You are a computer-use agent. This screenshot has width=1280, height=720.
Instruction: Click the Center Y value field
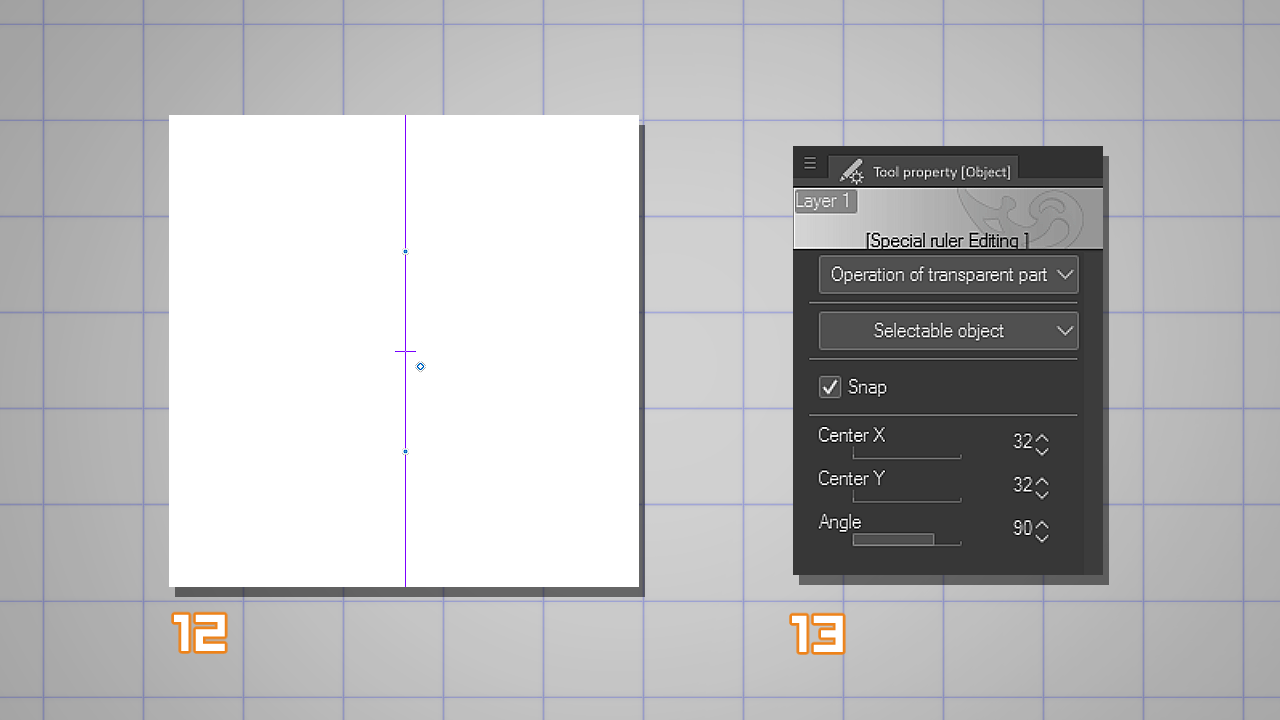coord(1021,485)
